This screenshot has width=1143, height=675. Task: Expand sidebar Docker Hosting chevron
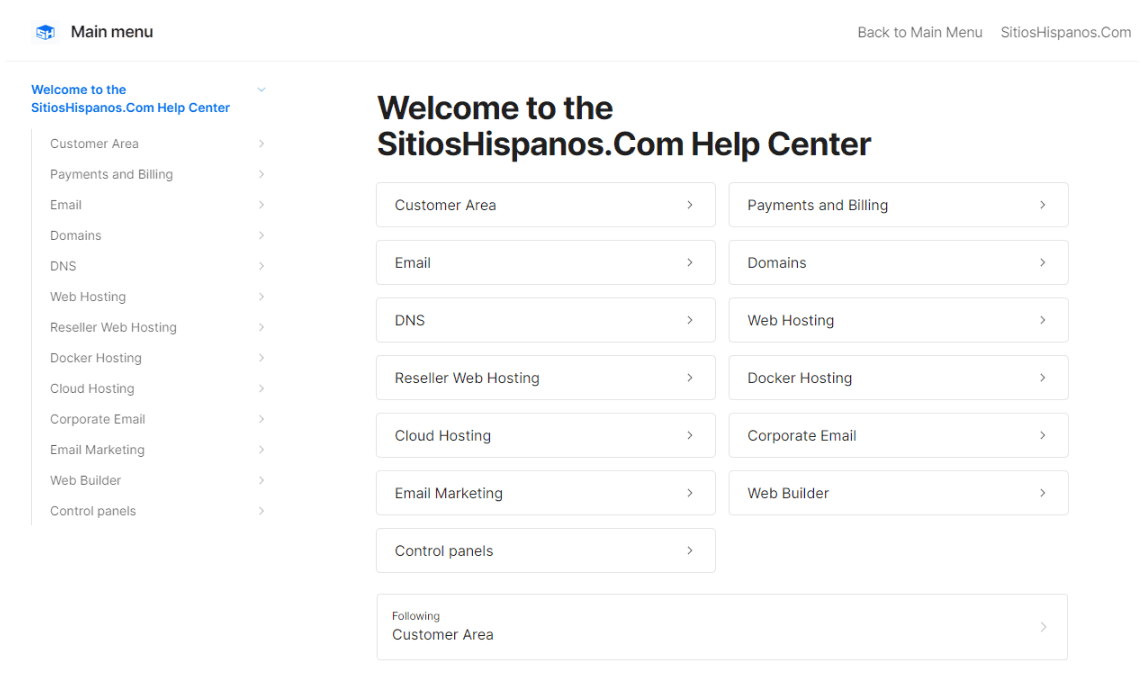tap(261, 358)
